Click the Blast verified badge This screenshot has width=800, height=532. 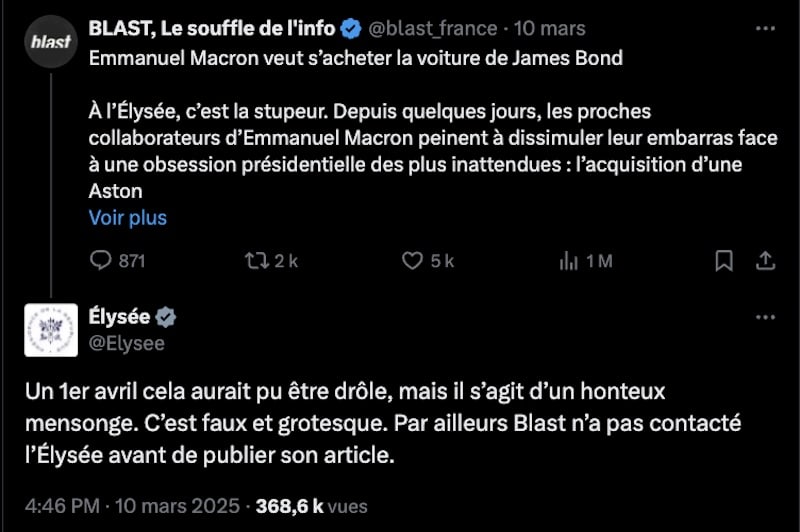(x=350, y=29)
